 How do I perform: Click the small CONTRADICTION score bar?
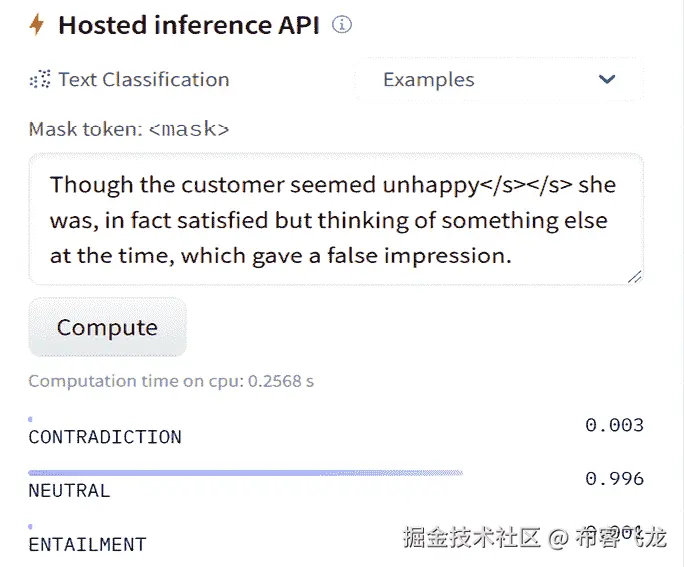[31, 418]
